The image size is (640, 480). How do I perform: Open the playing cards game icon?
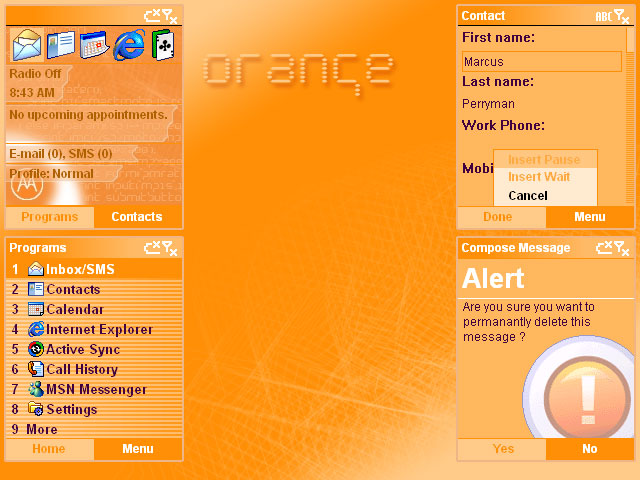click(x=163, y=45)
